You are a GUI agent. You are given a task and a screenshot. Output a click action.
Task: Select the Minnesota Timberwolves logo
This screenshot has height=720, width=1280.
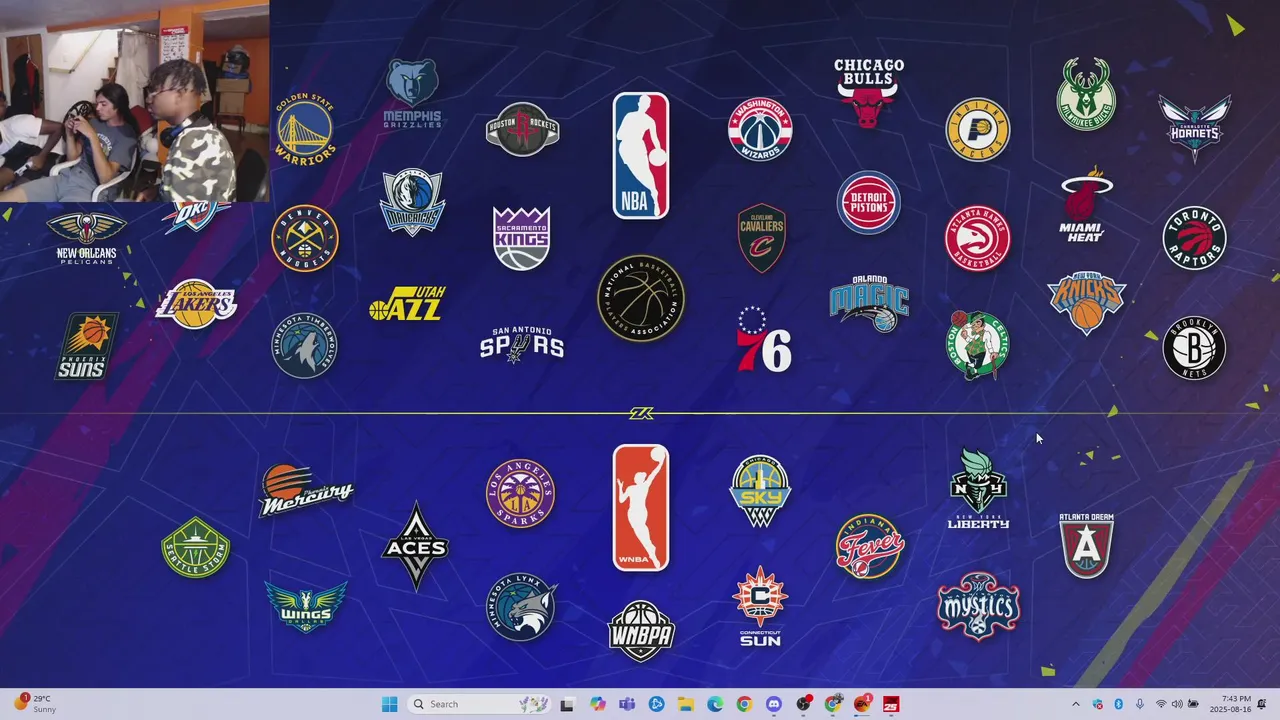305,346
